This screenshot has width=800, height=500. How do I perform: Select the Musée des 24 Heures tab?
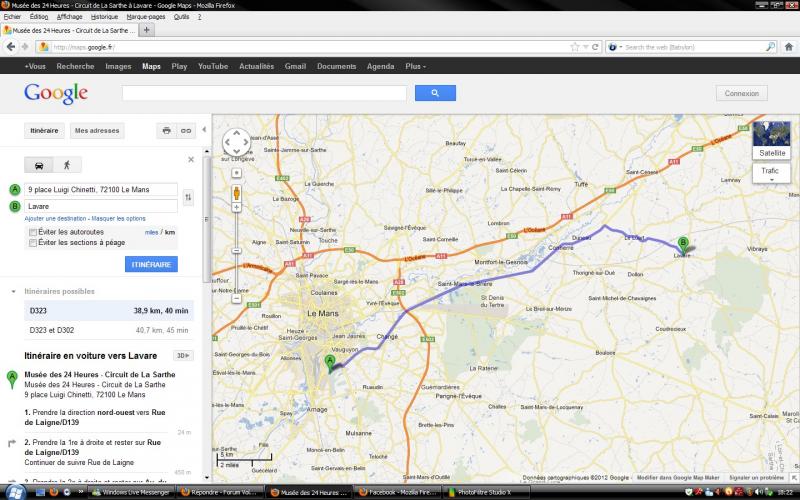tap(69, 30)
